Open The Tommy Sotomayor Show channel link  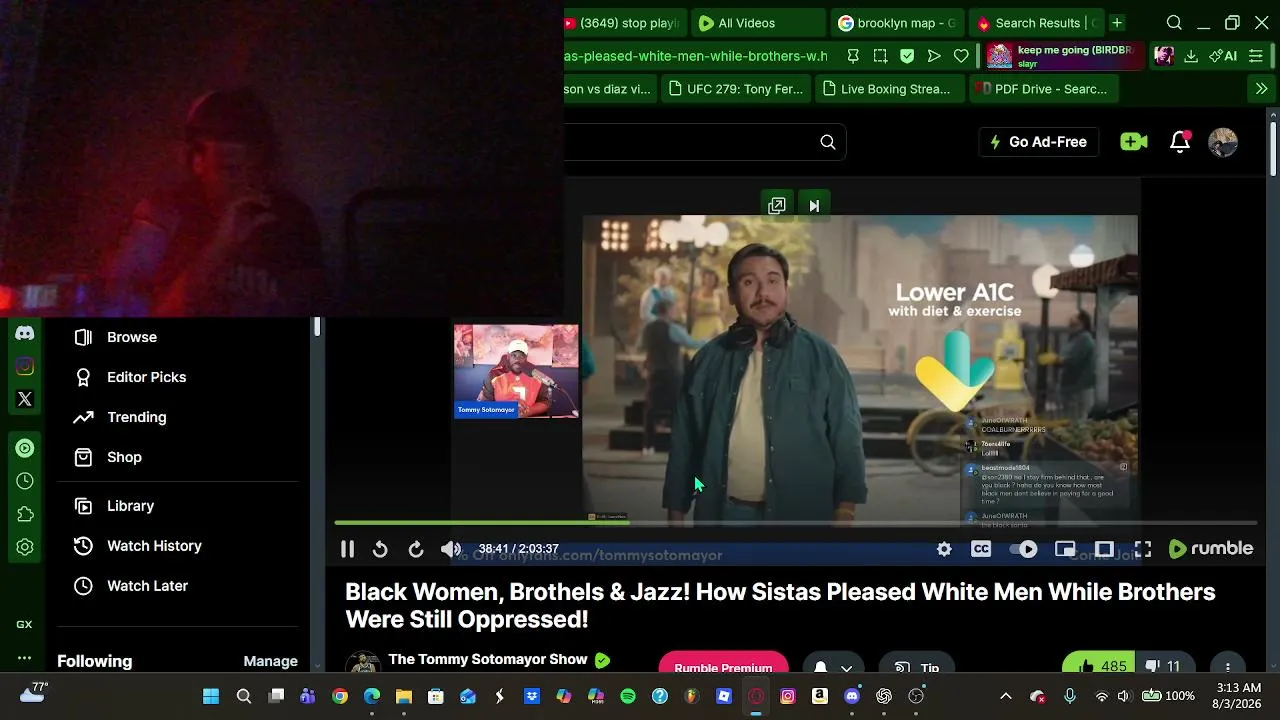pyautogui.click(x=487, y=659)
